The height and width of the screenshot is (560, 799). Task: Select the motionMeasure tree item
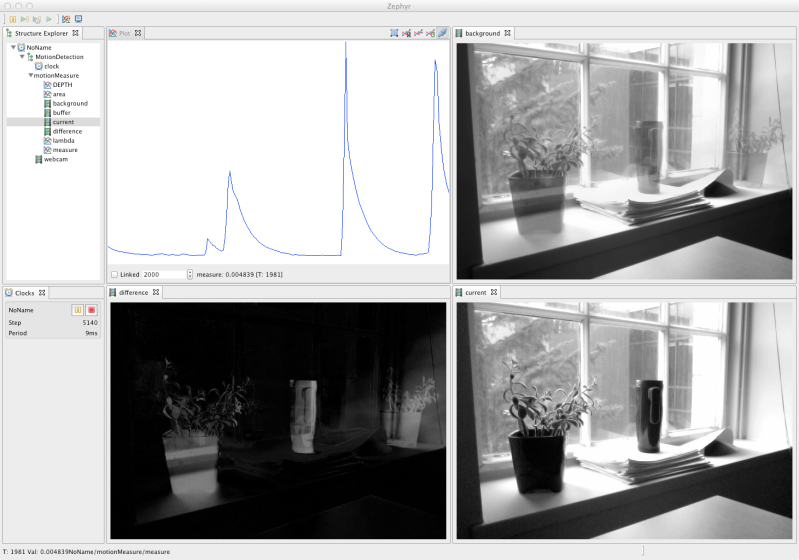56,75
